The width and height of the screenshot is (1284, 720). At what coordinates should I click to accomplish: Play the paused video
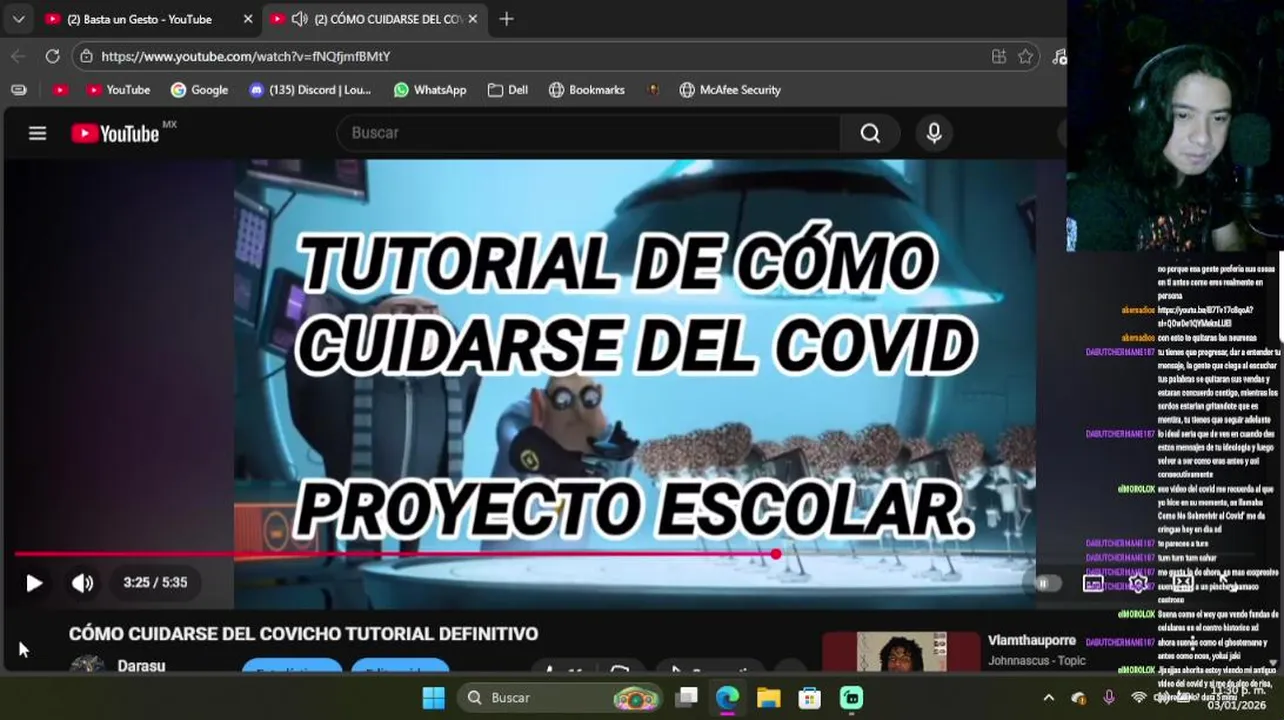tap(34, 583)
